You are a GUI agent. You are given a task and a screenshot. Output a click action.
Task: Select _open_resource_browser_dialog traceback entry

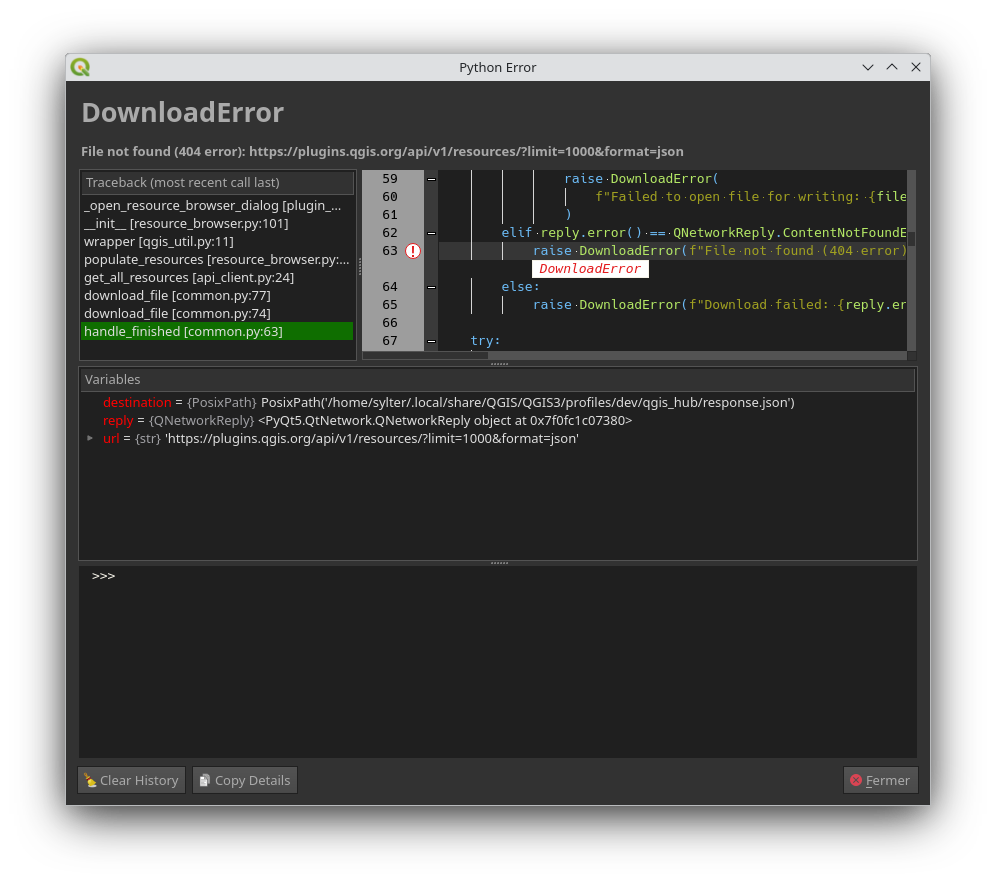(x=217, y=206)
